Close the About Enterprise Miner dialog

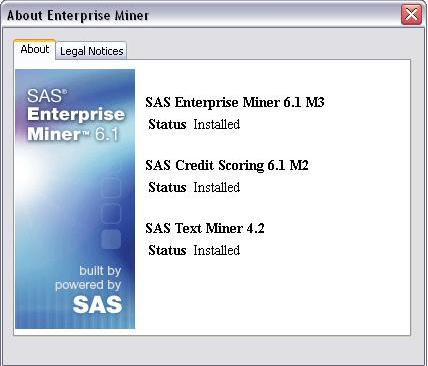[411, 15]
